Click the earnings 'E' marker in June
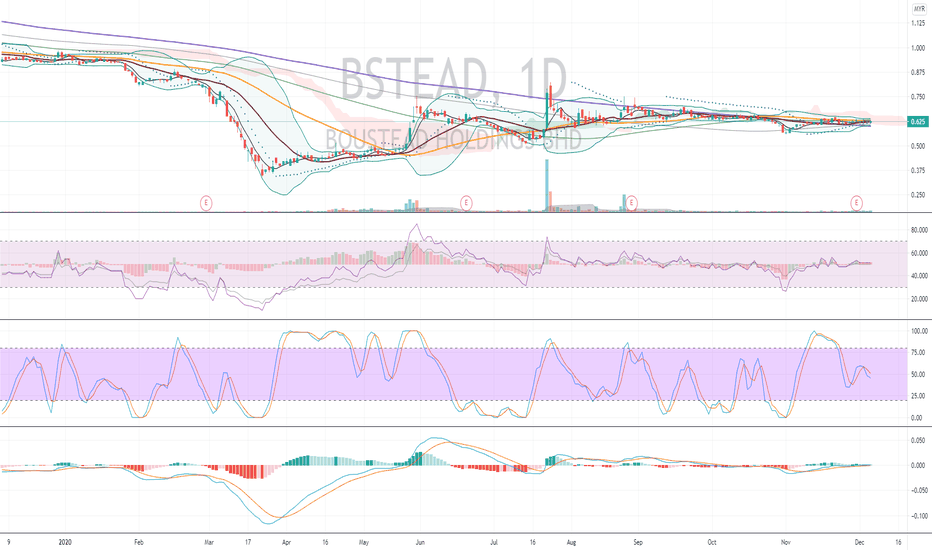 pyautogui.click(x=467, y=203)
